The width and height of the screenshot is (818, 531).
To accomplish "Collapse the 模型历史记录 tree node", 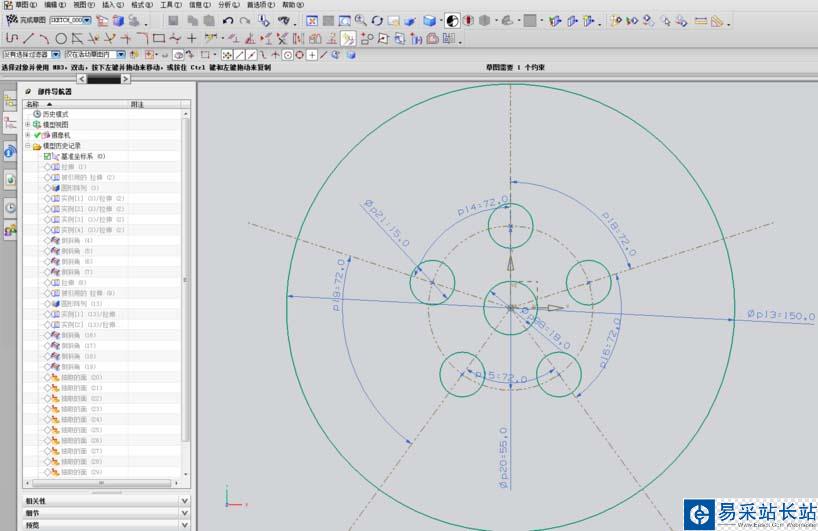I will [28, 146].
